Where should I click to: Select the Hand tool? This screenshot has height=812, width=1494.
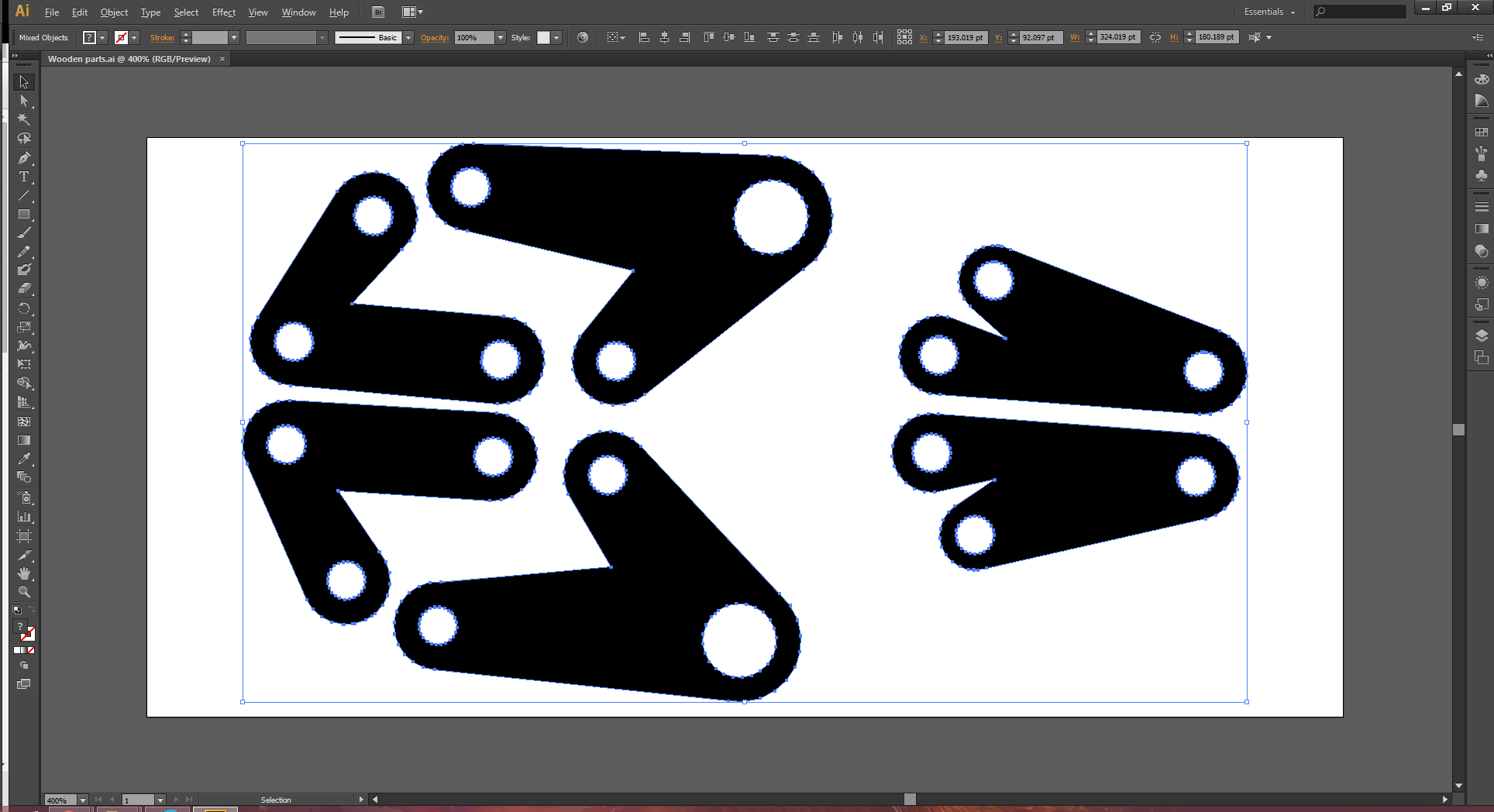pyautogui.click(x=24, y=573)
